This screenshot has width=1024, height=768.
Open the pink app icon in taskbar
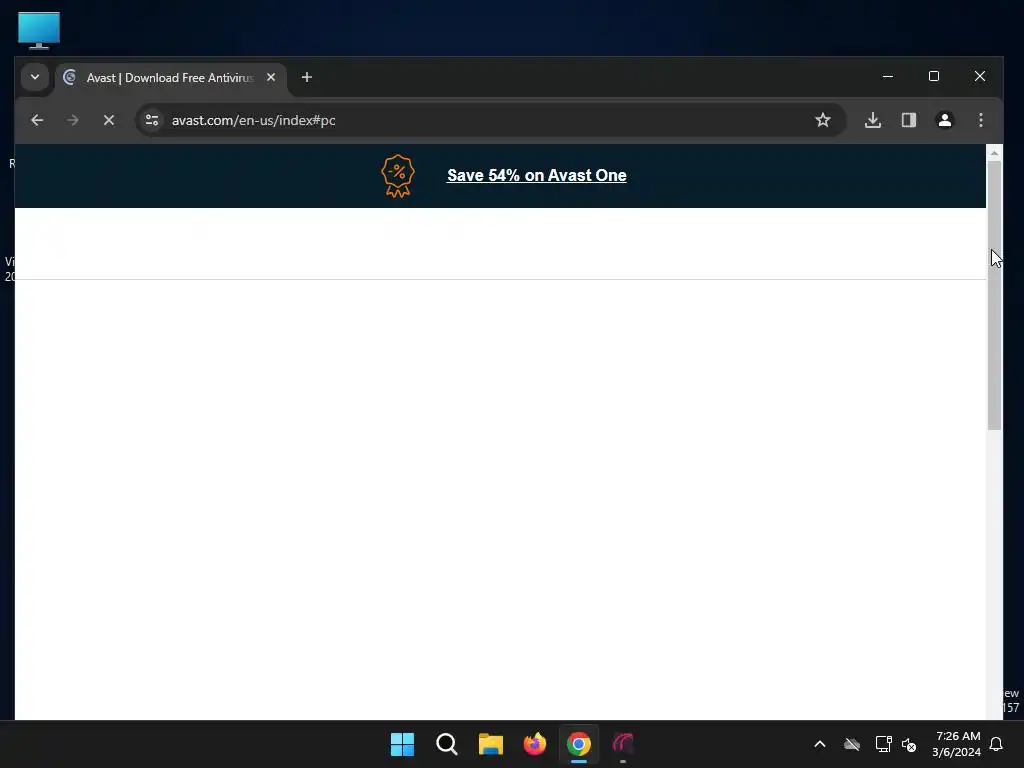coord(623,744)
